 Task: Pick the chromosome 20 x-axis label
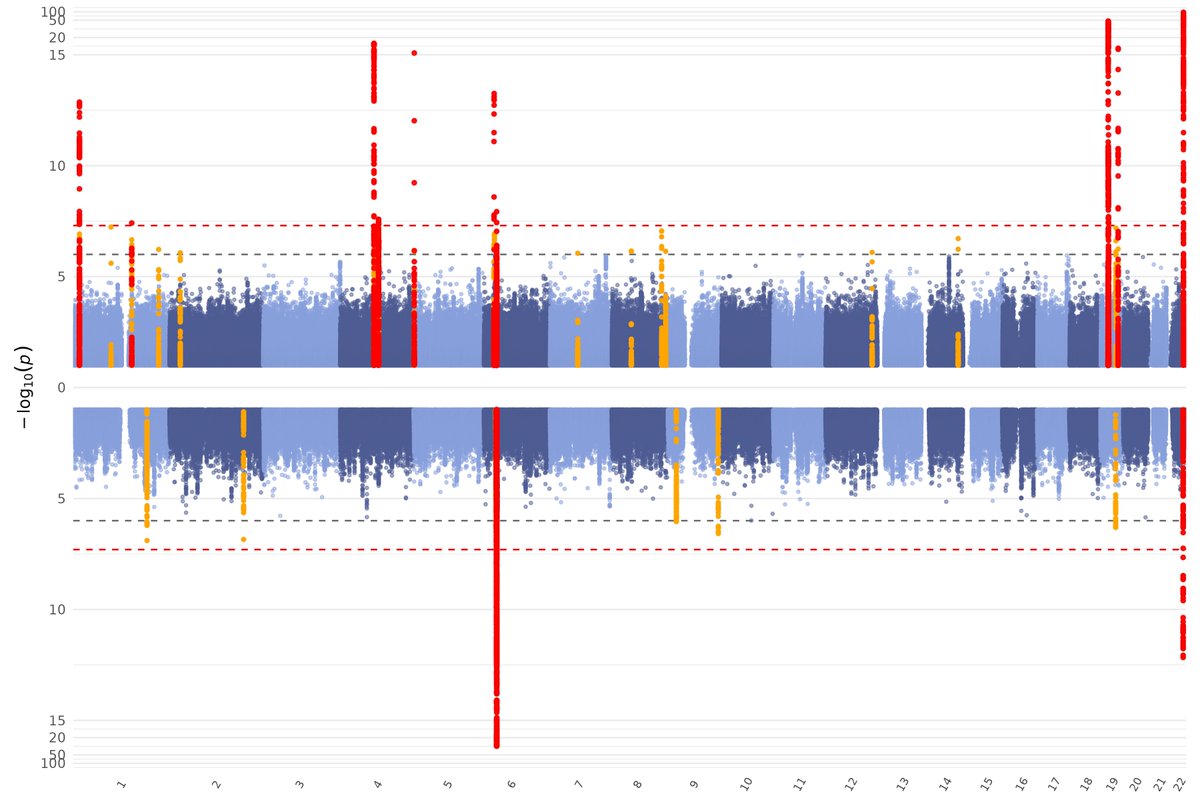click(x=1136, y=784)
